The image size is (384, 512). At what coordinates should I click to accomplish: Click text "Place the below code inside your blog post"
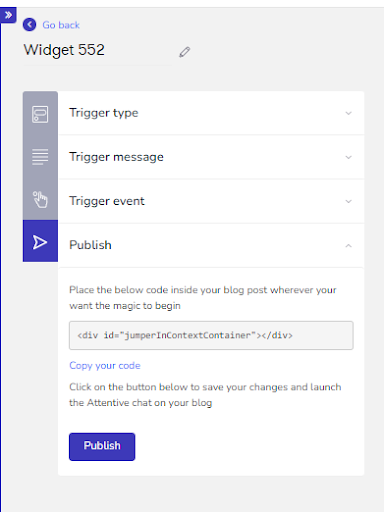[x=168, y=290]
